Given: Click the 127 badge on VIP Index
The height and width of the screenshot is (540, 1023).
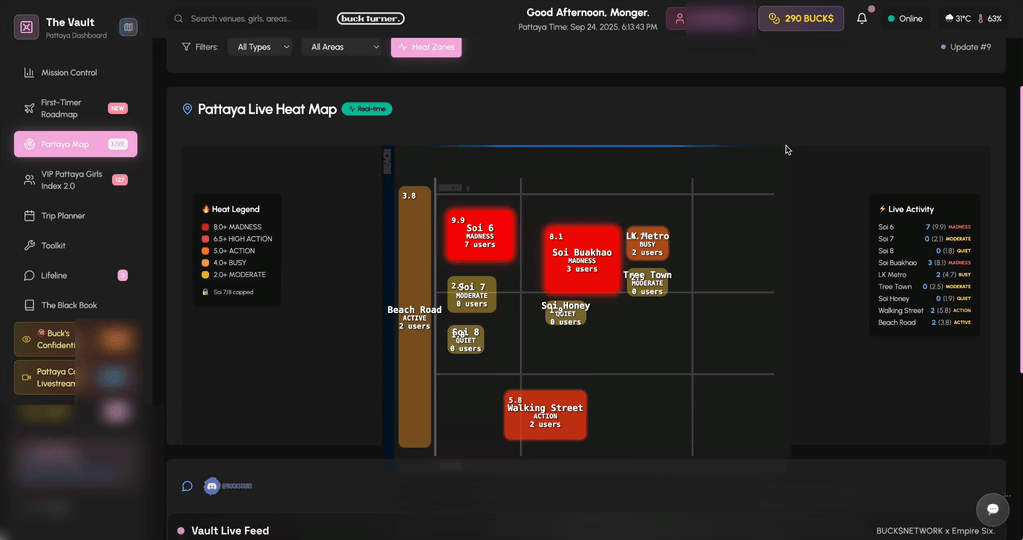Looking at the screenshot, I should (119, 180).
